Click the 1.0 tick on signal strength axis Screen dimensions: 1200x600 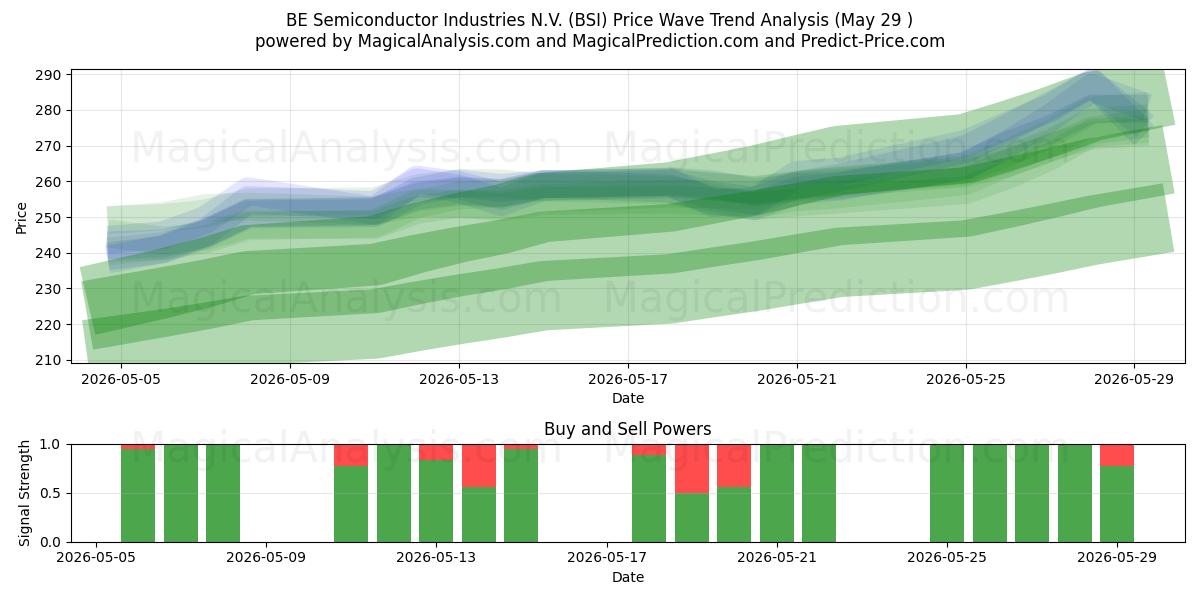pos(52,444)
